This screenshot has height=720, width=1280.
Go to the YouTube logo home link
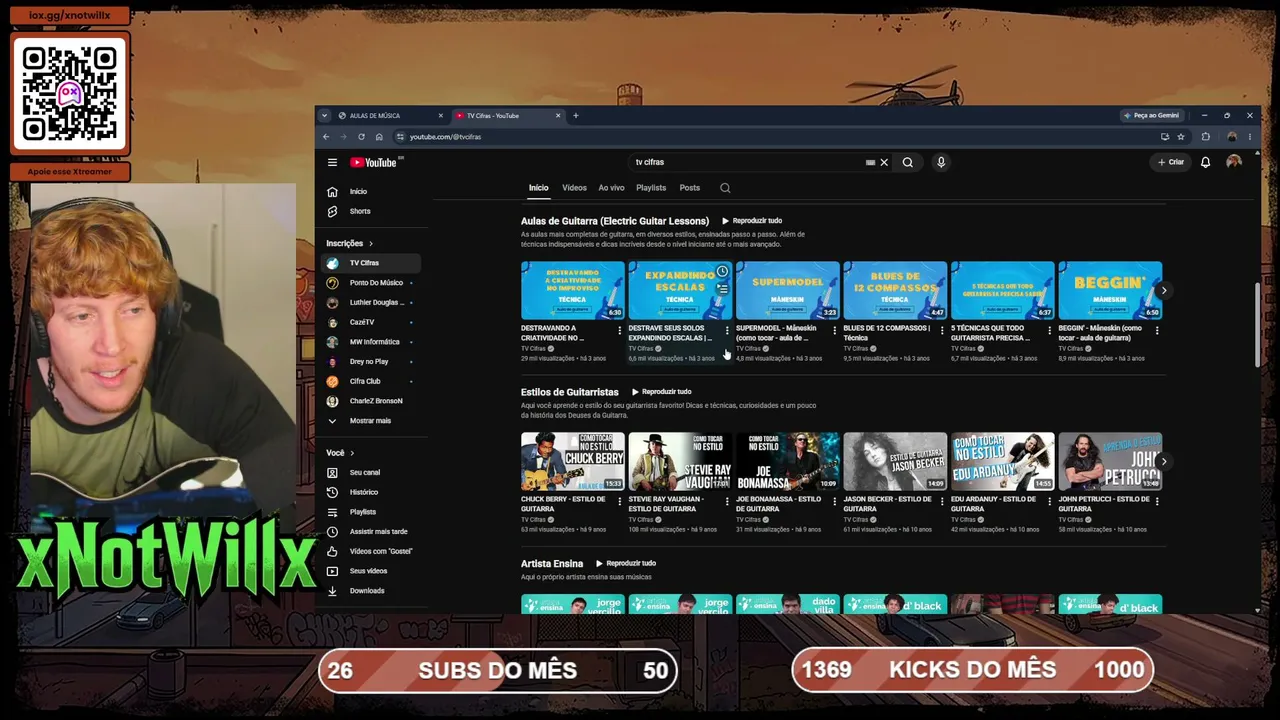pyautogui.click(x=374, y=162)
